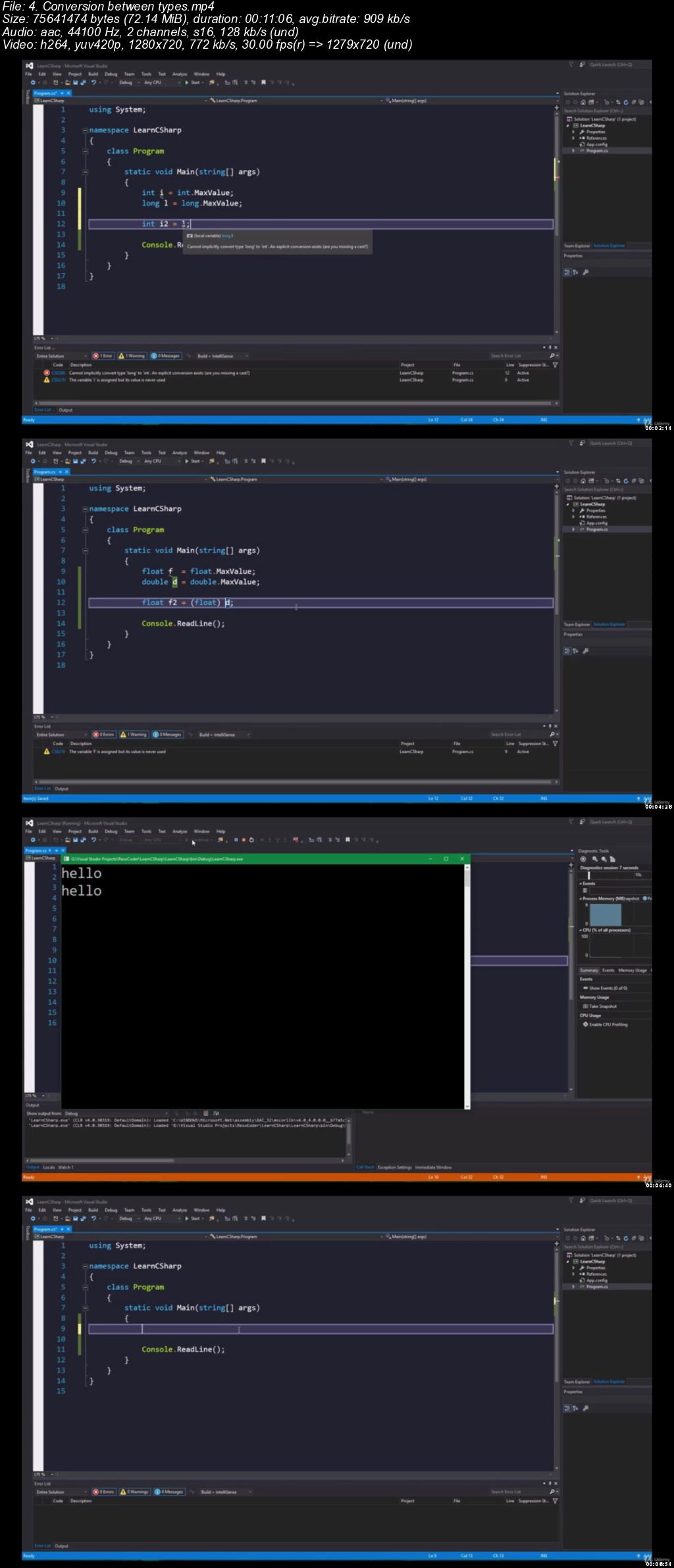
Task: Toggle 0 Warnings filter in last frame
Action: pyautogui.click(x=134, y=1492)
